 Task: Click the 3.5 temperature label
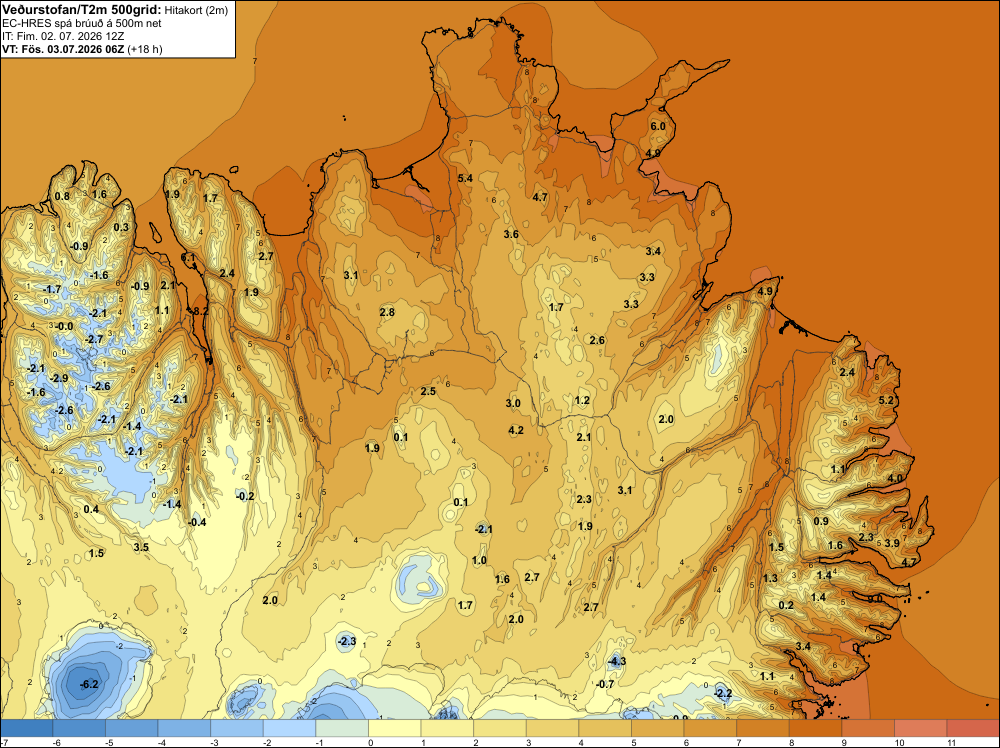(x=141, y=547)
